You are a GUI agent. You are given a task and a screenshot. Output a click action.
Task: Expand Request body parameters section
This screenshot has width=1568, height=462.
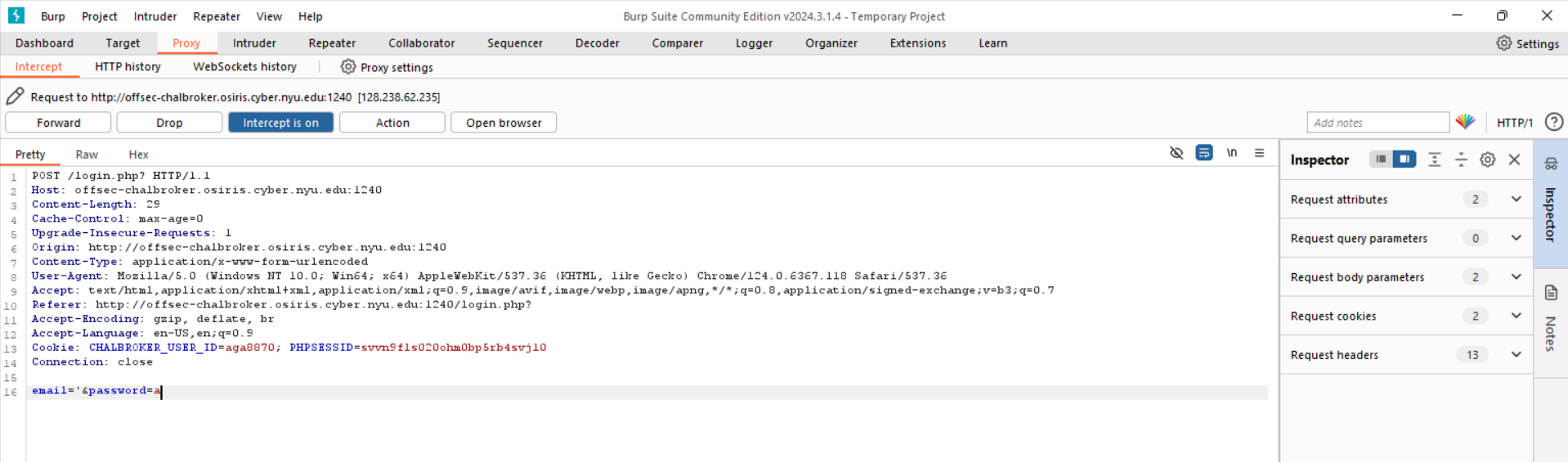point(1516,277)
